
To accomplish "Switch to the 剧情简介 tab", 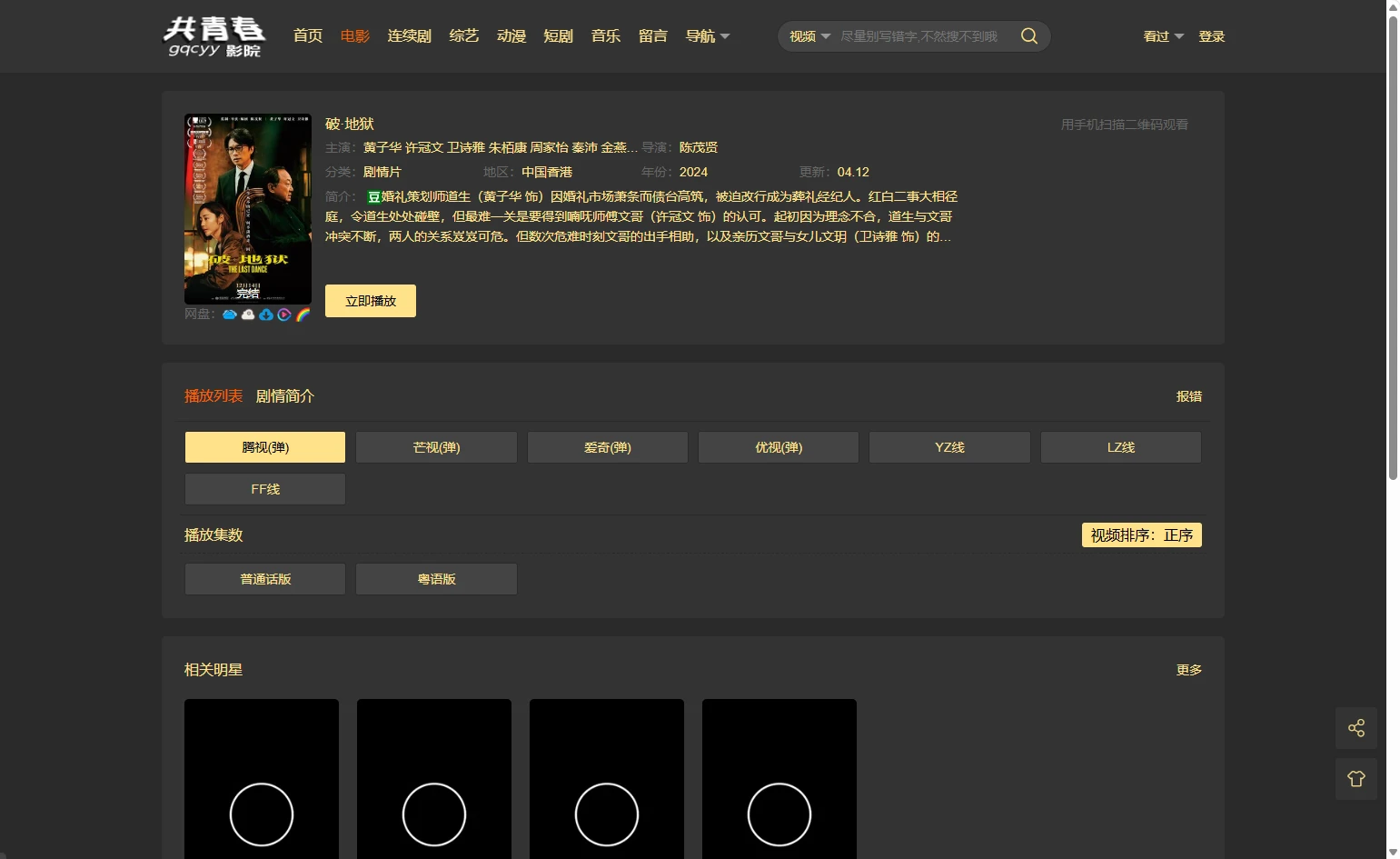I will click(x=284, y=396).
